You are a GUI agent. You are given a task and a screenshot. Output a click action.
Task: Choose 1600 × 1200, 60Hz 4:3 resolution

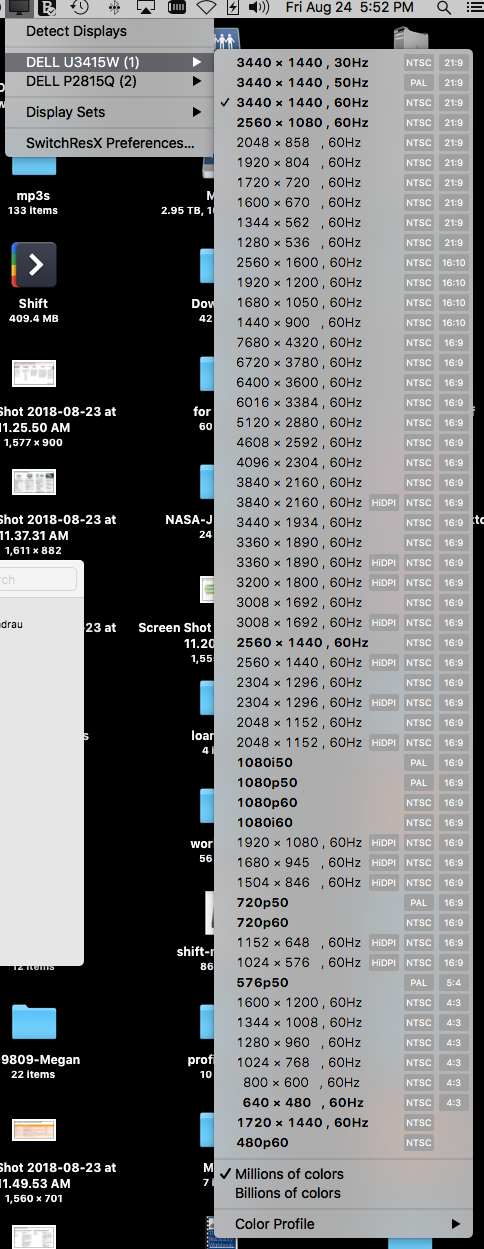343,1002
